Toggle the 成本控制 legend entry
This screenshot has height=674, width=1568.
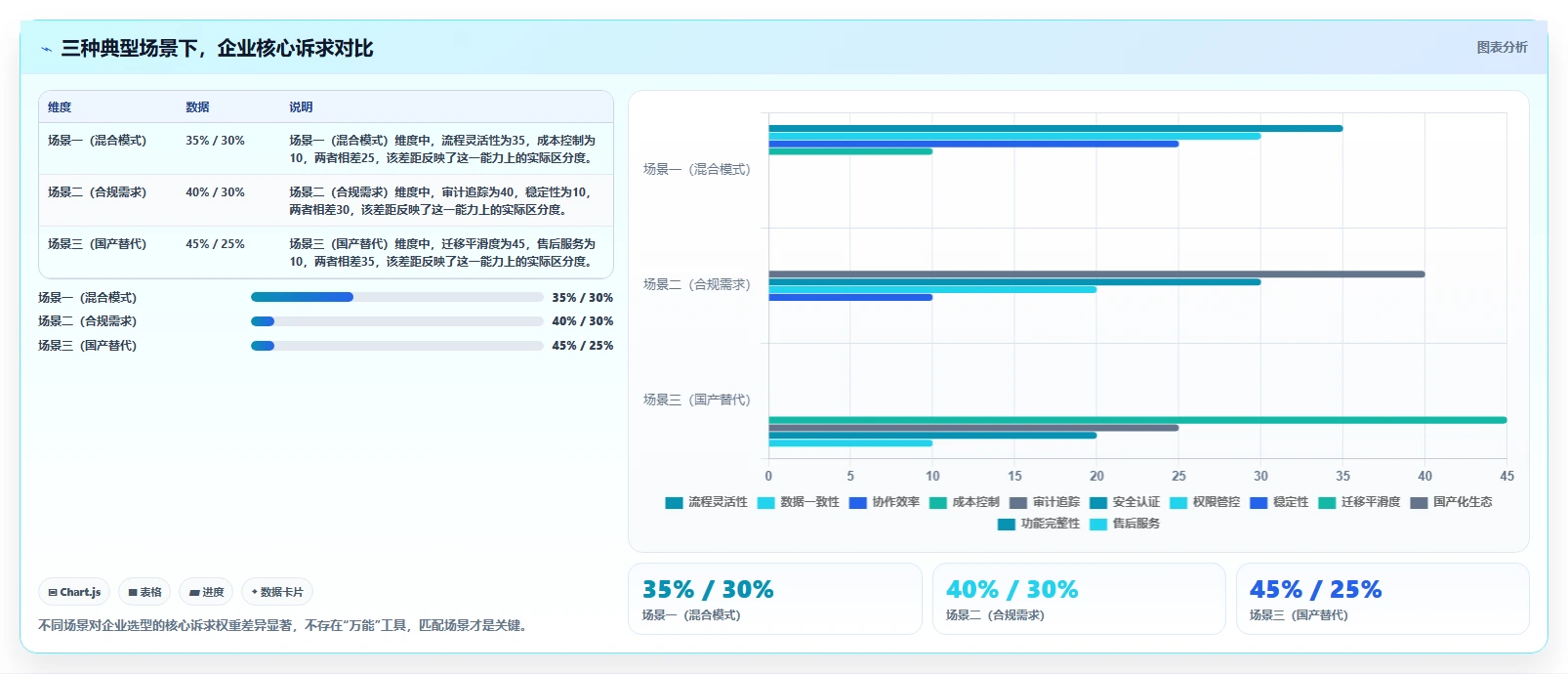click(x=964, y=502)
